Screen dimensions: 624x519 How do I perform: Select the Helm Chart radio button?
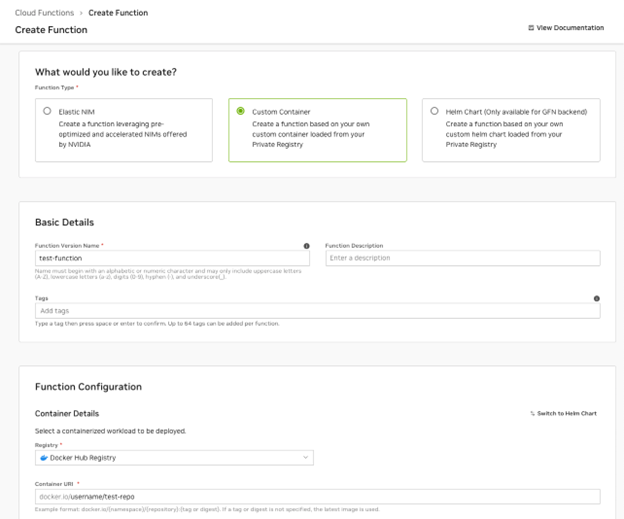(x=434, y=111)
